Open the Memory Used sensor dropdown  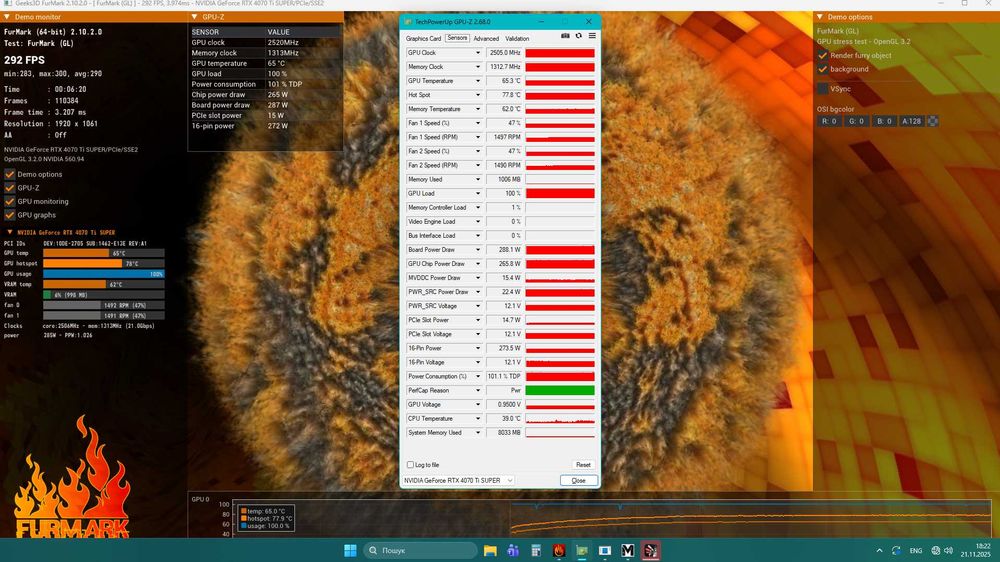(478, 179)
